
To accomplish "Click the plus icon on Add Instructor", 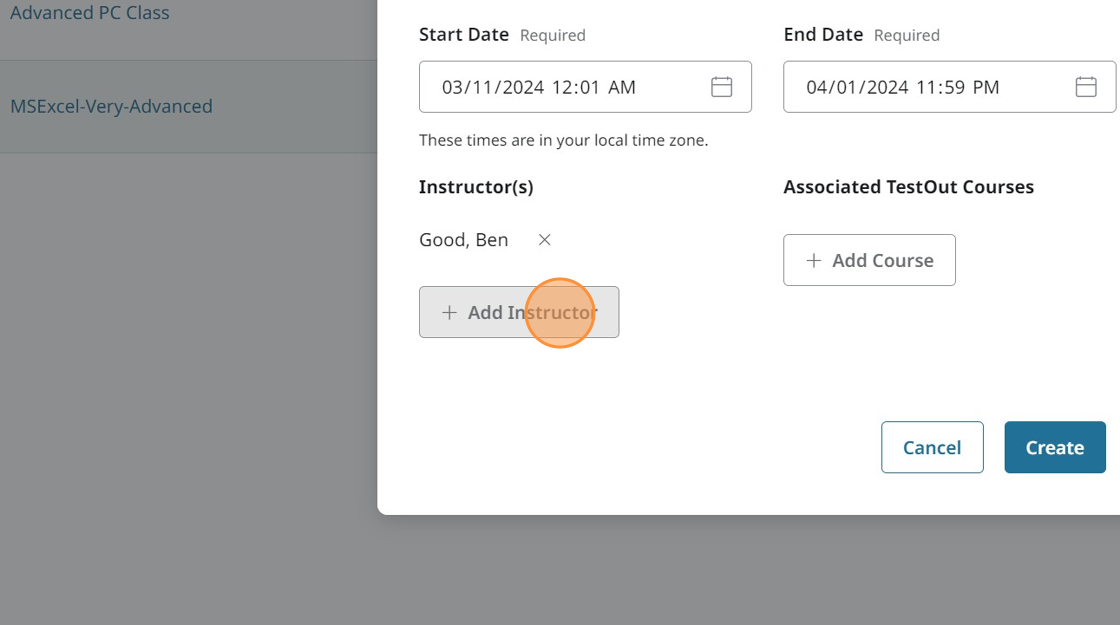I will (x=448, y=312).
